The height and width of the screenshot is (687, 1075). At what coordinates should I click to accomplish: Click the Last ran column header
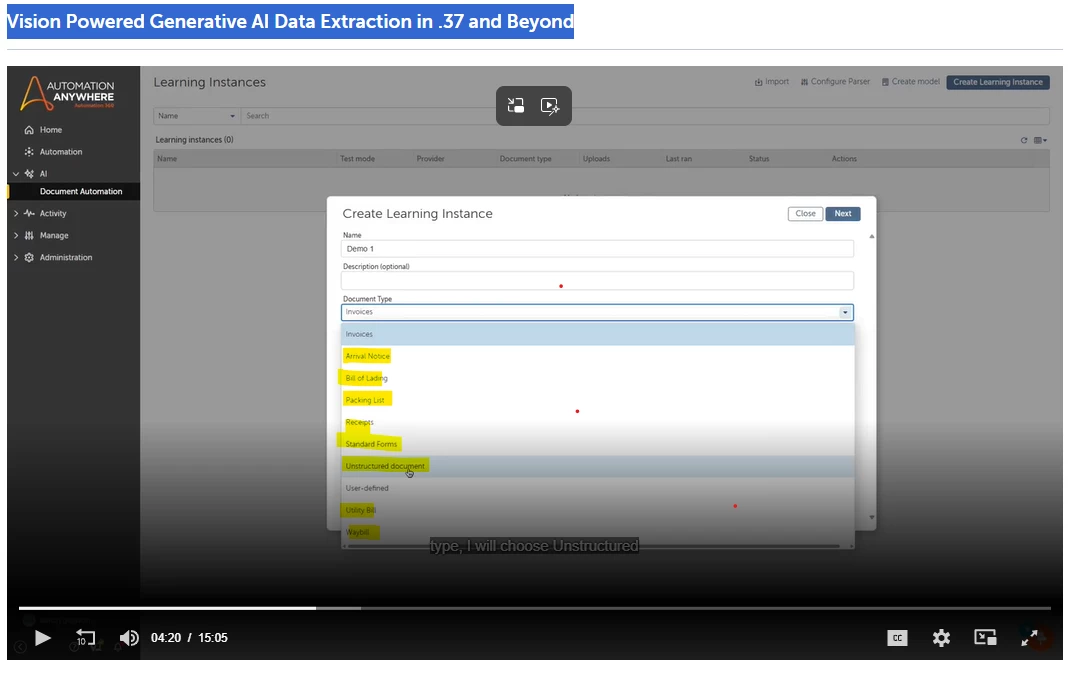coord(678,158)
